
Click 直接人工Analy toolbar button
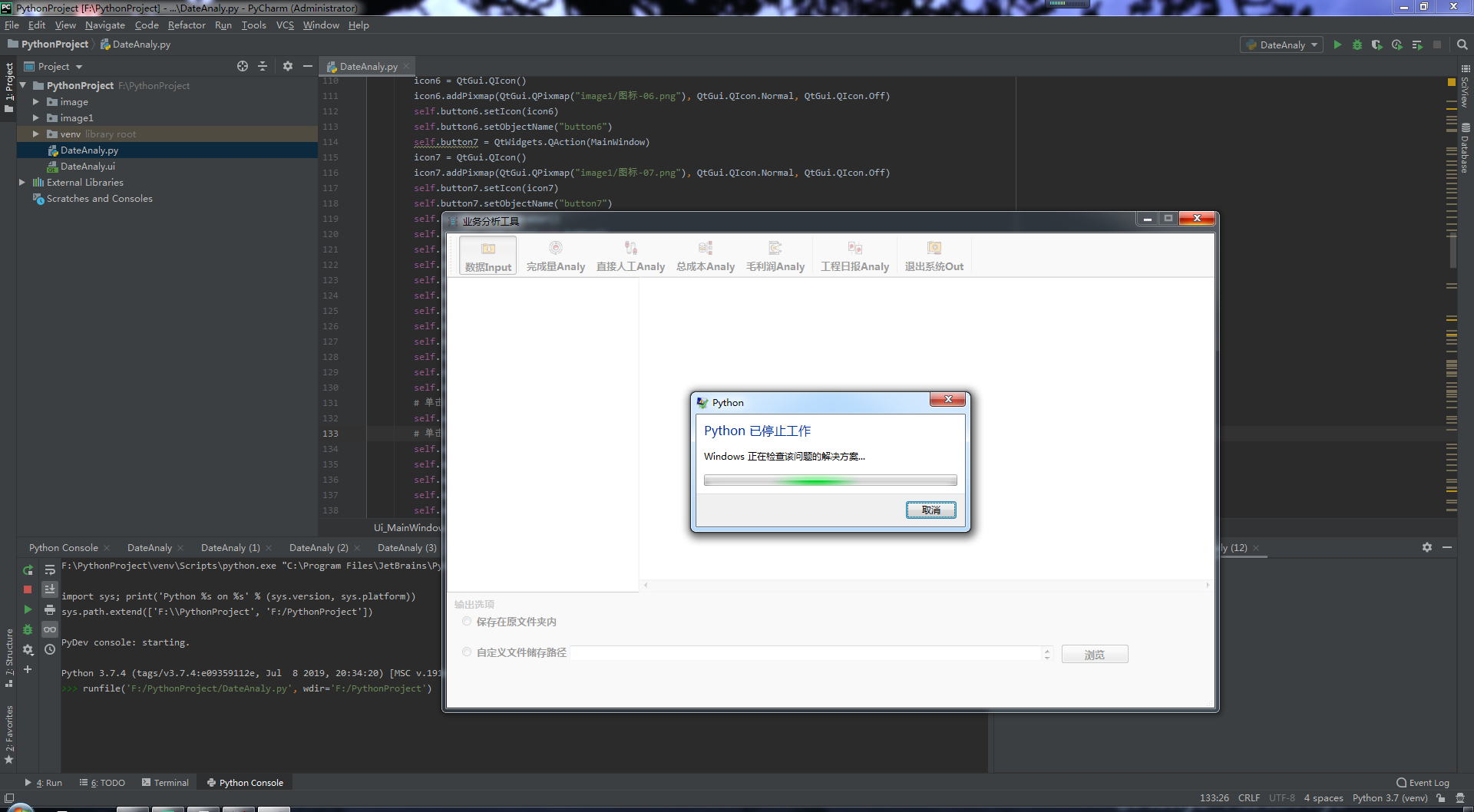[630, 256]
